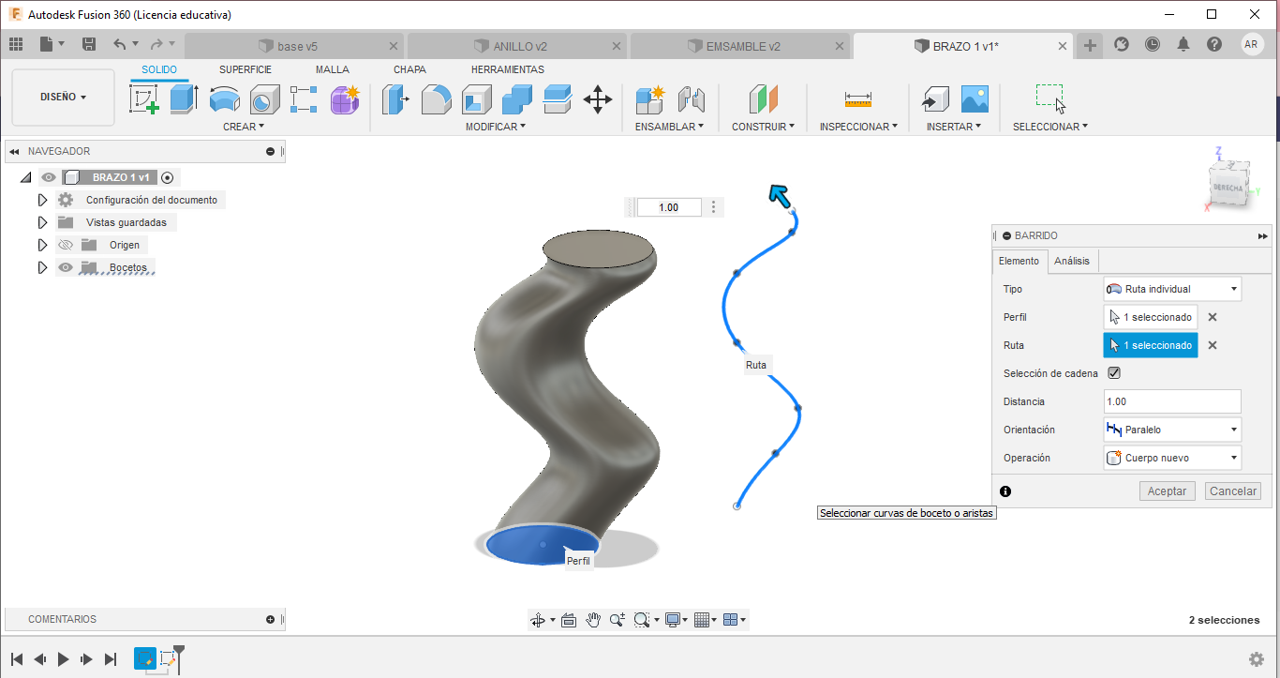Screen dimensions: 1280x678
Task: Select the Shell tool
Action: coord(476,99)
